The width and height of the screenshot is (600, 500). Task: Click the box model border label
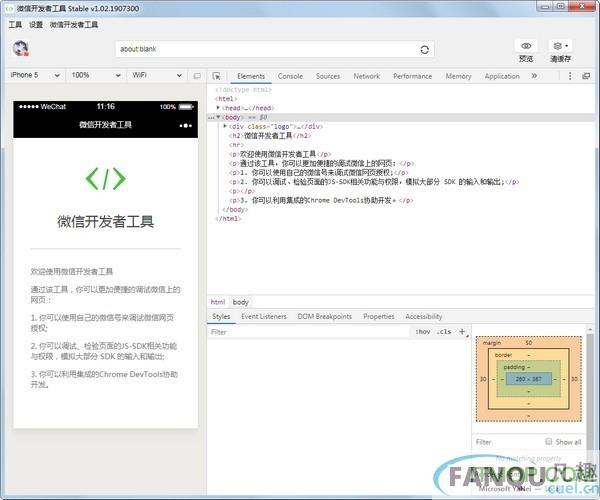503,355
